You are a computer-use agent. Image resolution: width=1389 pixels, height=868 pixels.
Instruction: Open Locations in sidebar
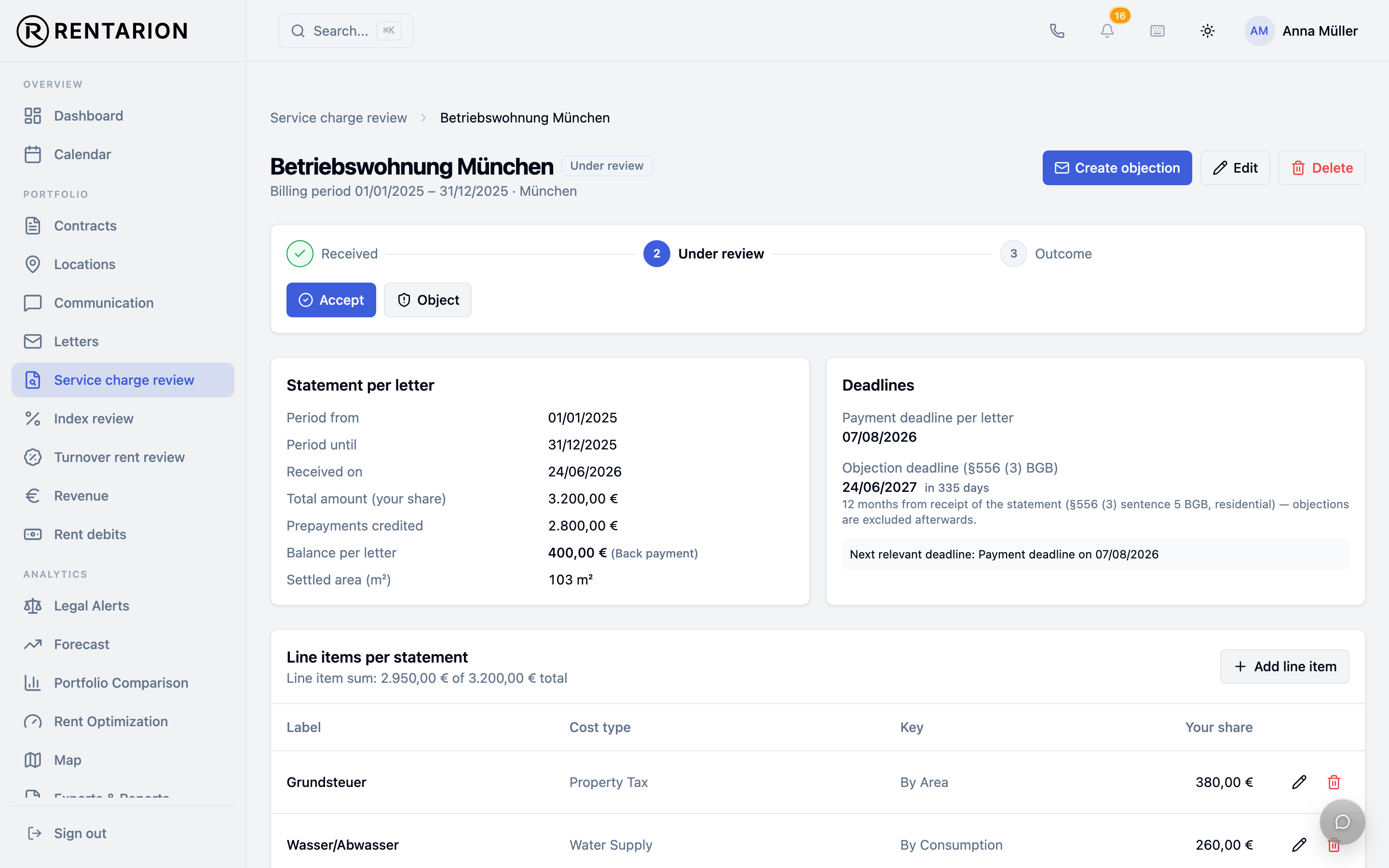123,264
